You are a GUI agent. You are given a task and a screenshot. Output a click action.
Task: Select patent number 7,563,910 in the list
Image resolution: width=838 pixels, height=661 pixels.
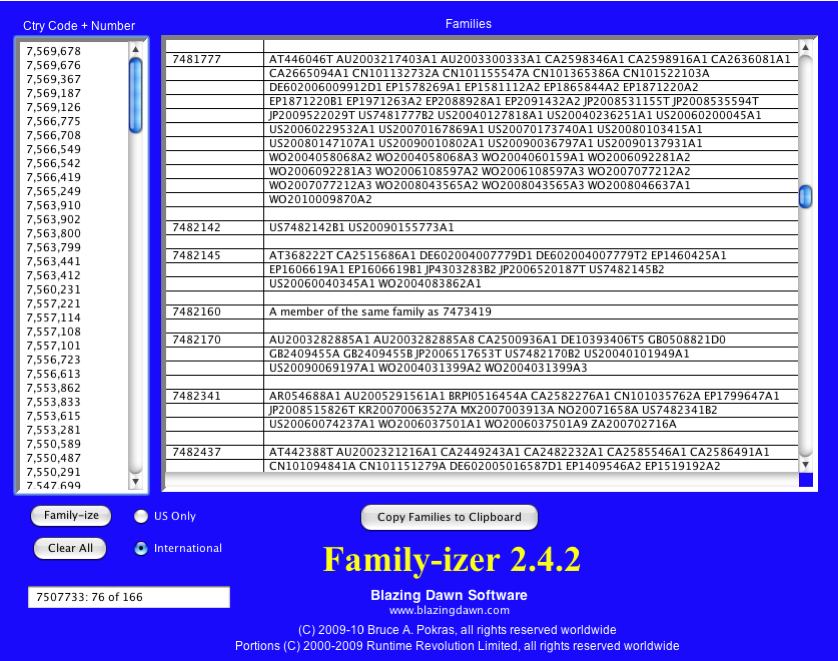(53, 205)
